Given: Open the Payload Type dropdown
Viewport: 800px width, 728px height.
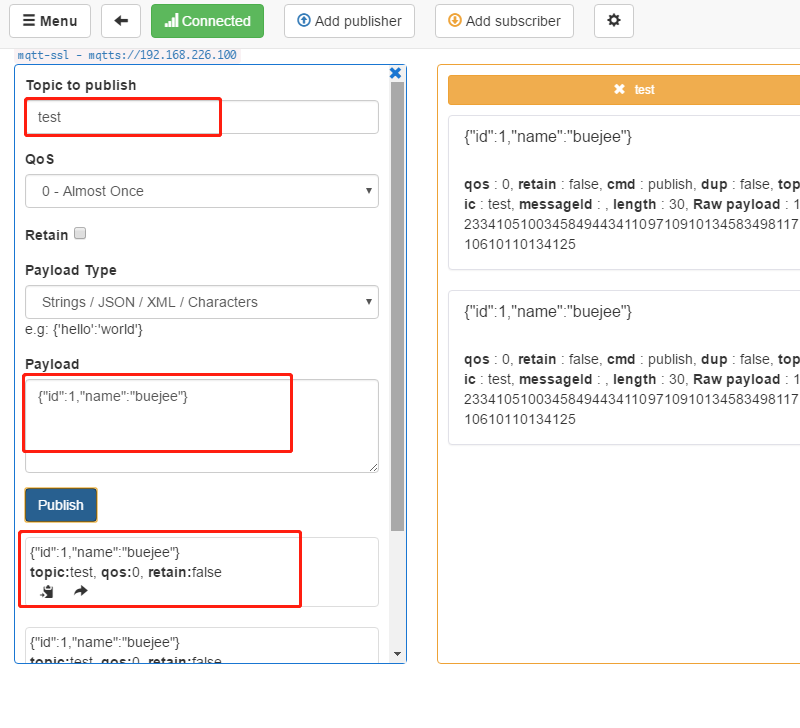Looking at the screenshot, I should coord(201,302).
